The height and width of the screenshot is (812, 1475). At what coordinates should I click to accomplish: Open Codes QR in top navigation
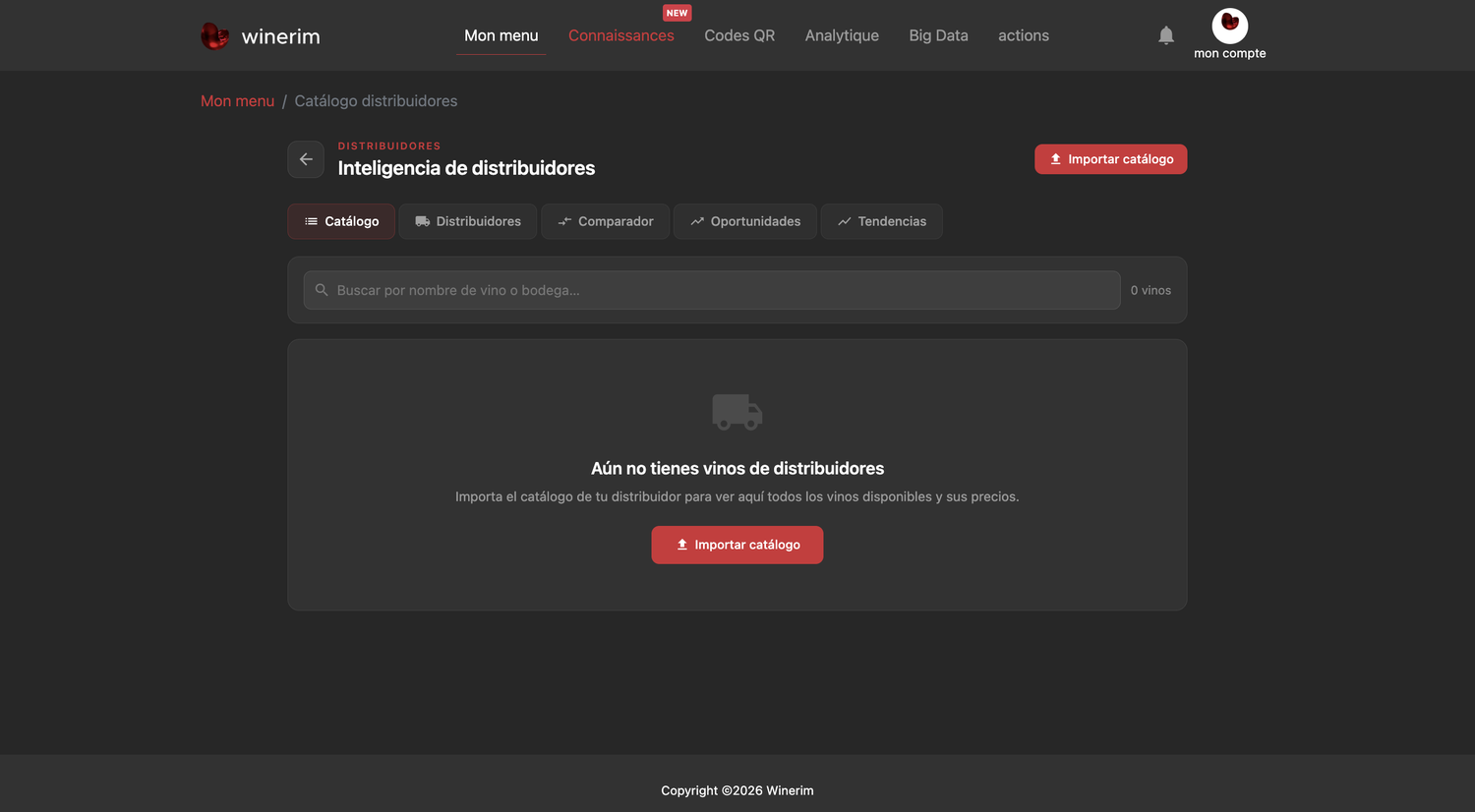(x=739, y=35)
